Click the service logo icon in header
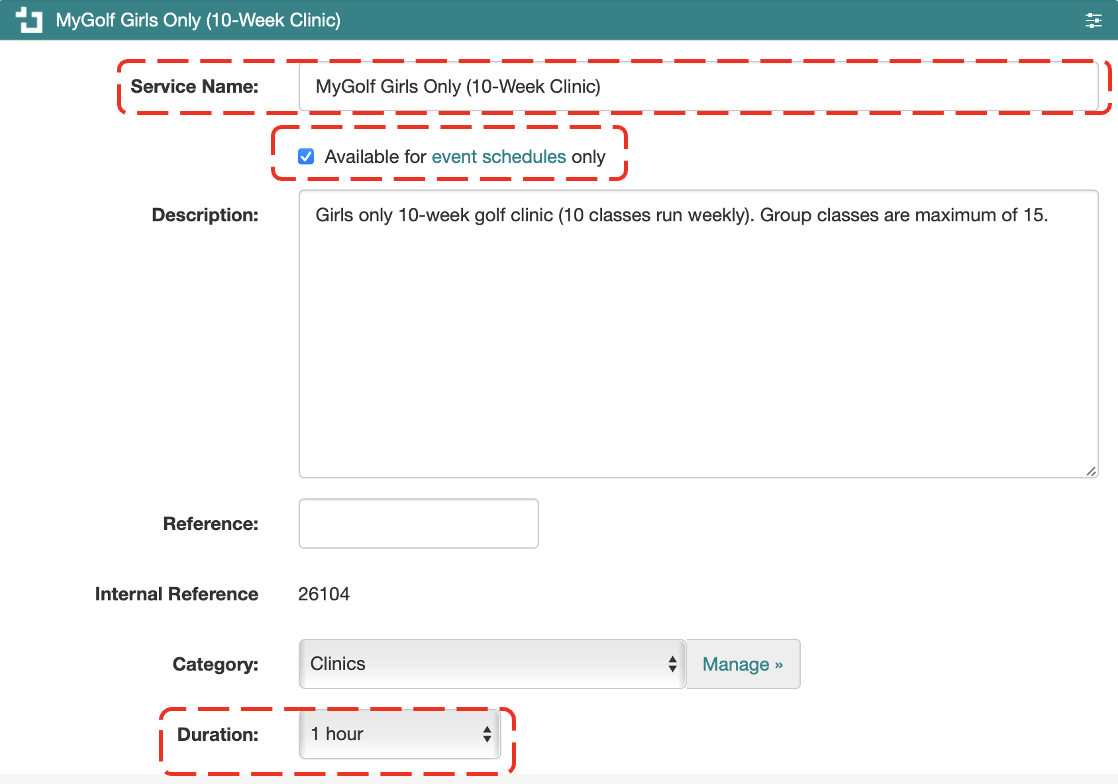 (29, 20)
